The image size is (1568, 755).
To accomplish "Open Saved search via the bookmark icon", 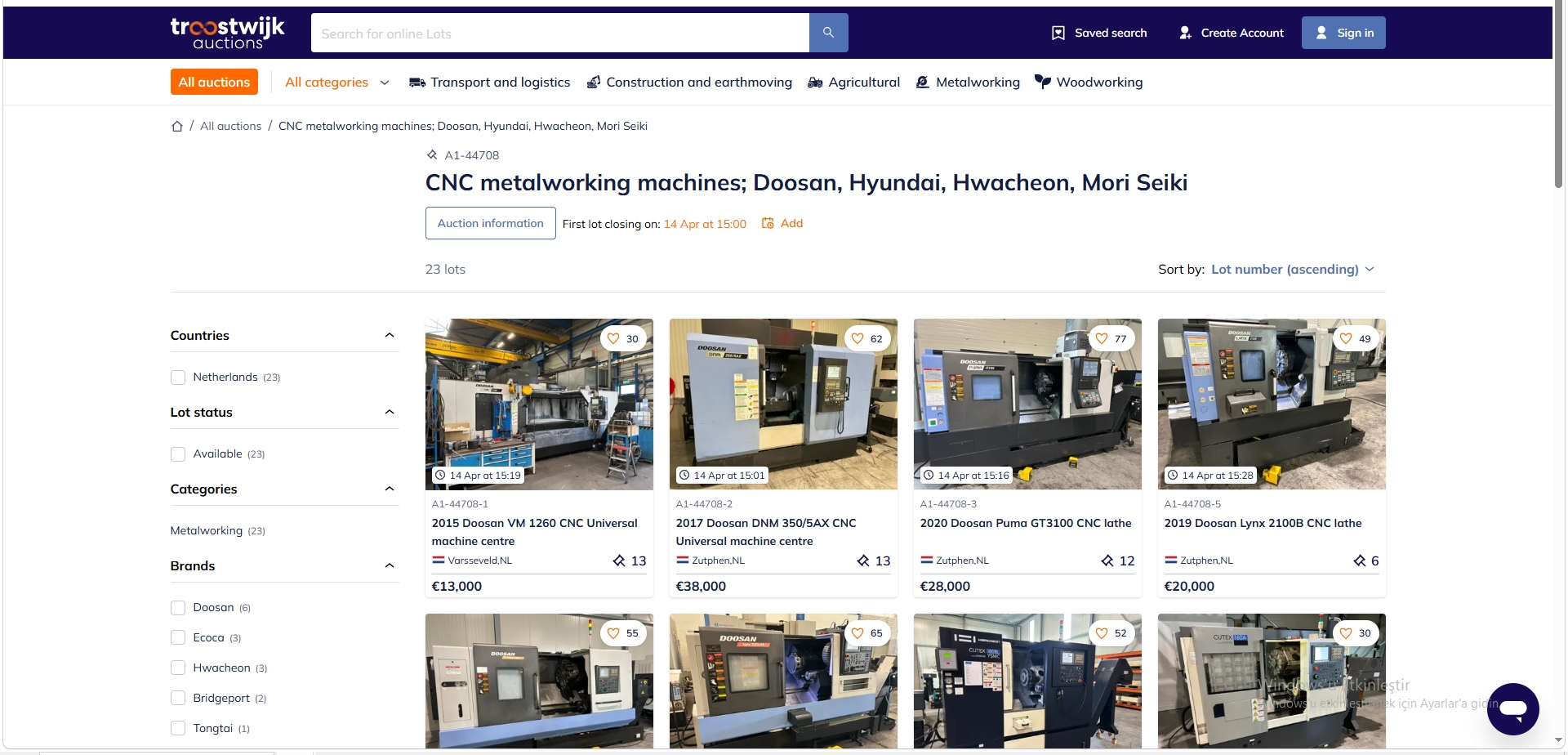I will coord(1058,33).
